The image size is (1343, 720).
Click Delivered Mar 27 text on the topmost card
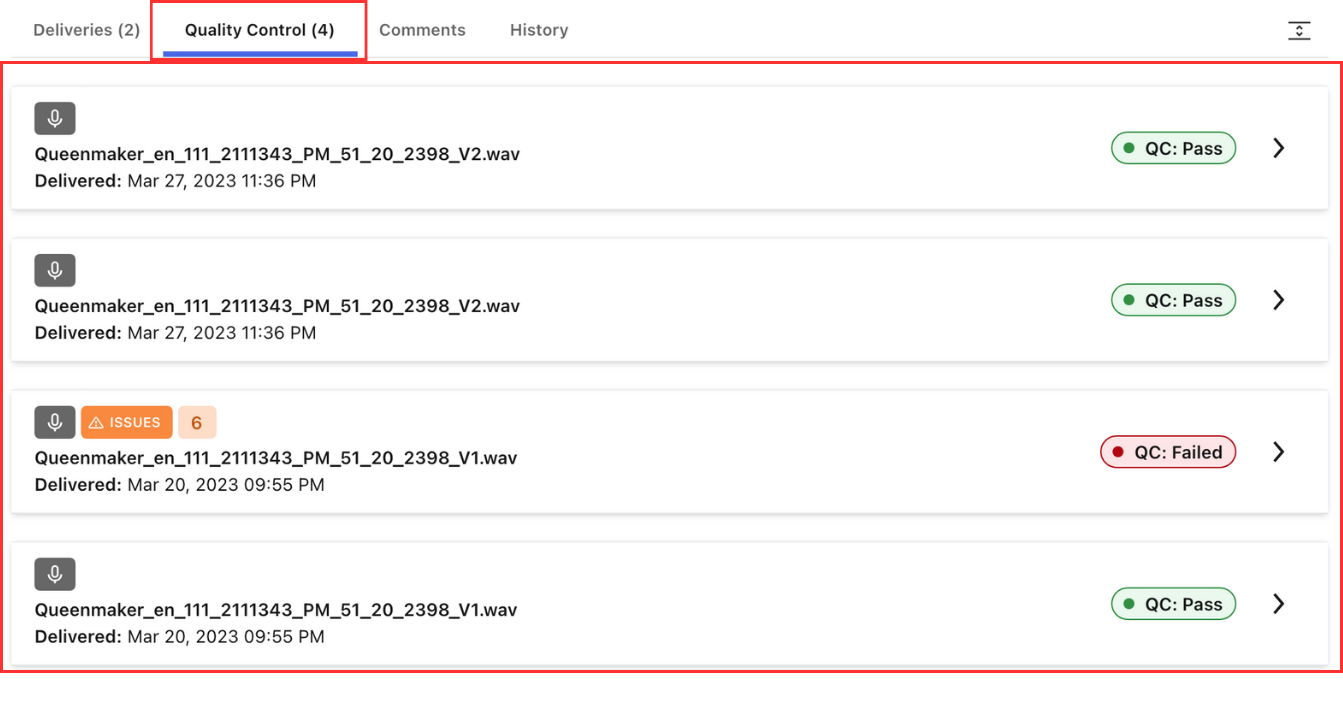click(176, 181)
